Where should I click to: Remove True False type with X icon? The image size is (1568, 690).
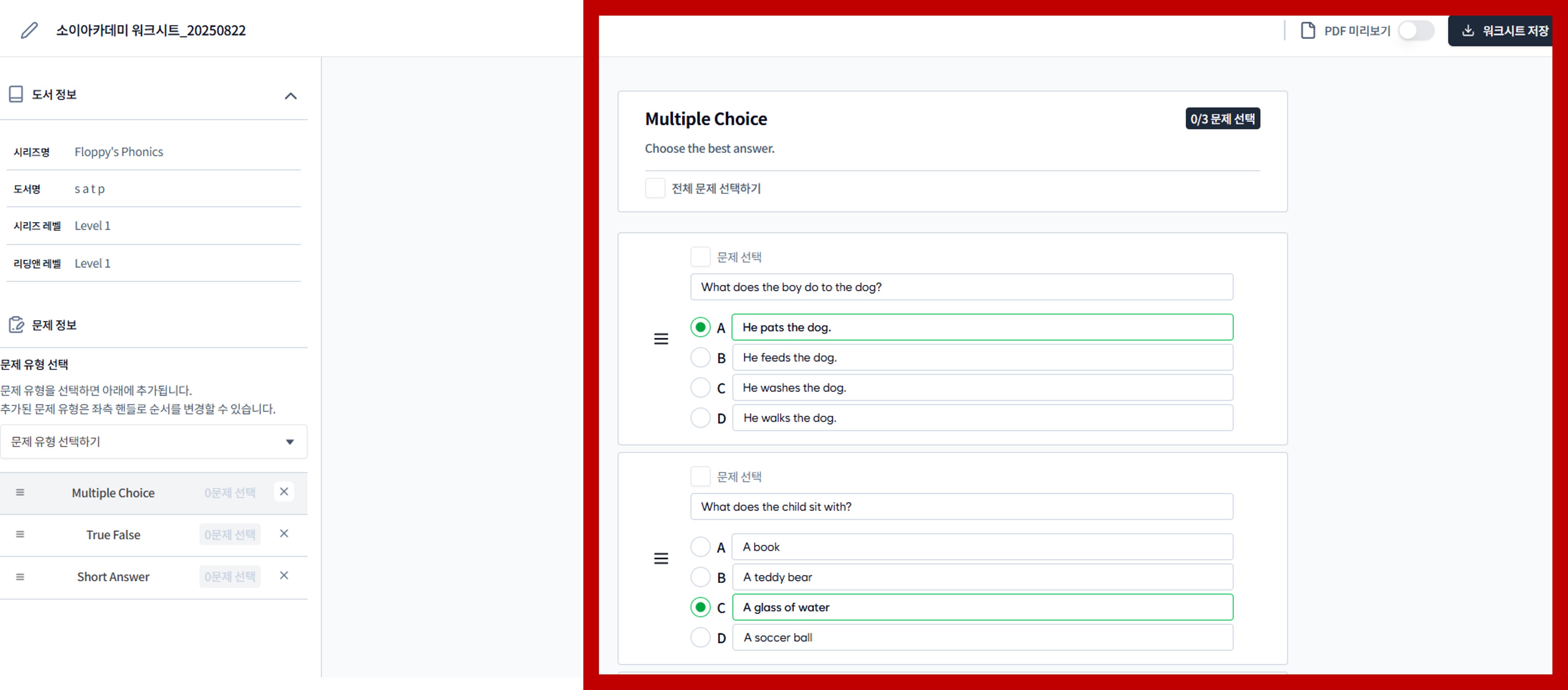pyautogui.click(x=284, y=533)
